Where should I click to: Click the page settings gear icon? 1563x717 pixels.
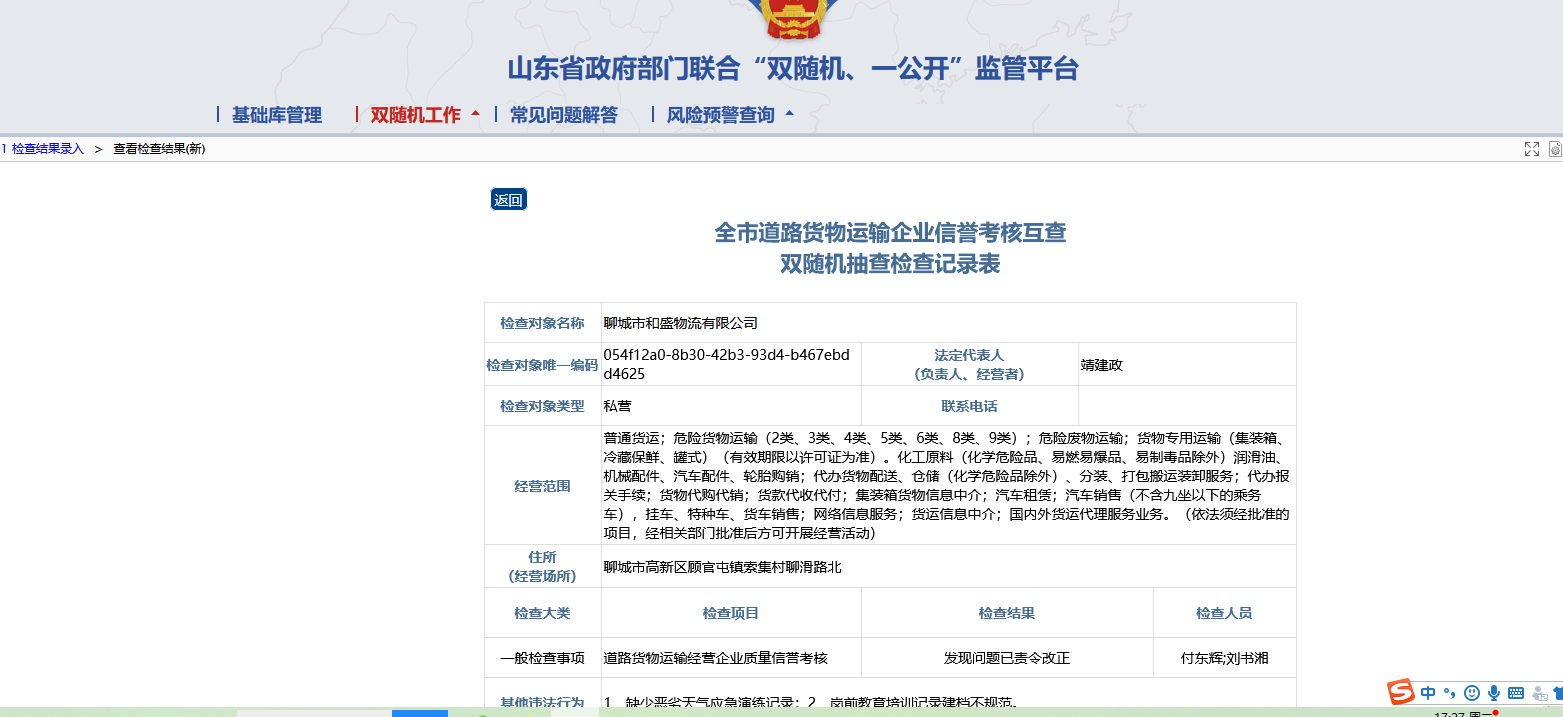(1555, 149)
